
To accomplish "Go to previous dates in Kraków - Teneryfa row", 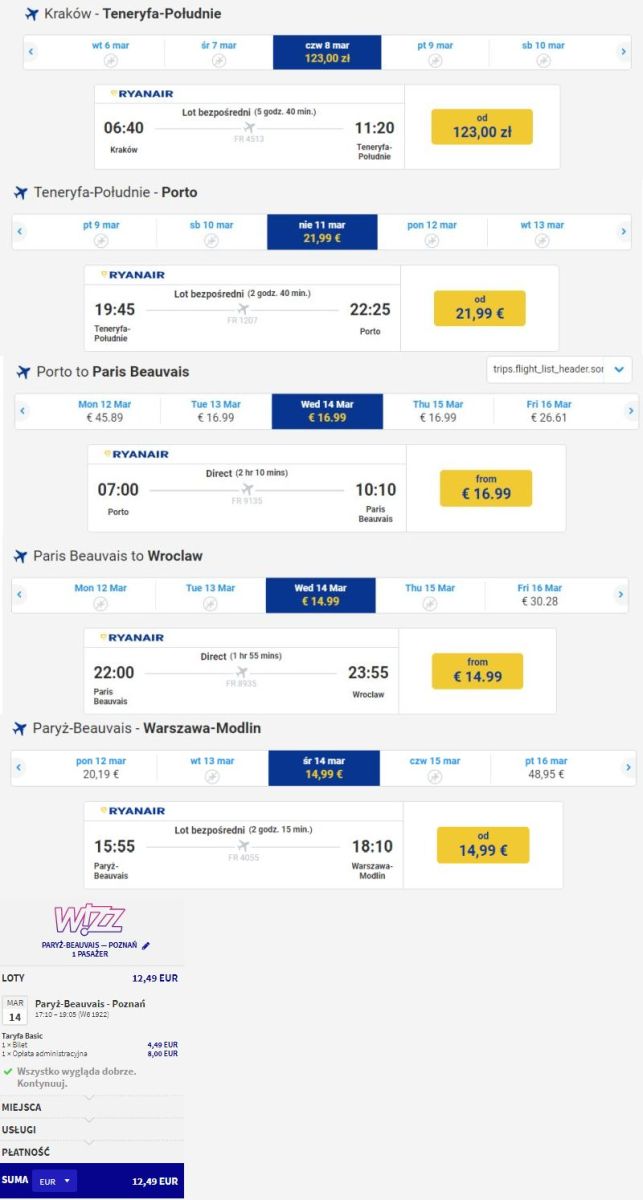I will click(x=31, y=52).
